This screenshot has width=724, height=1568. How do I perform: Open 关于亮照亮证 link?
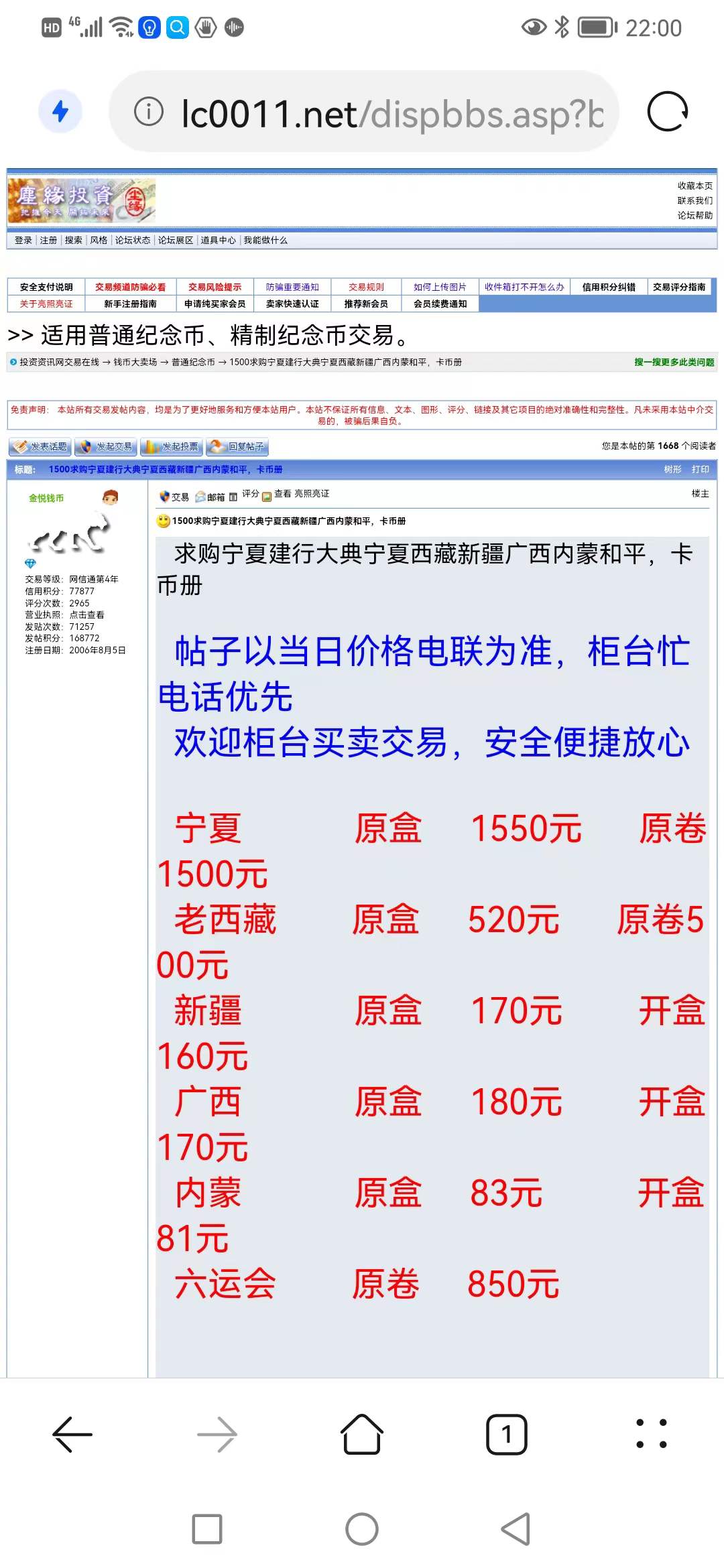(46, 304)
